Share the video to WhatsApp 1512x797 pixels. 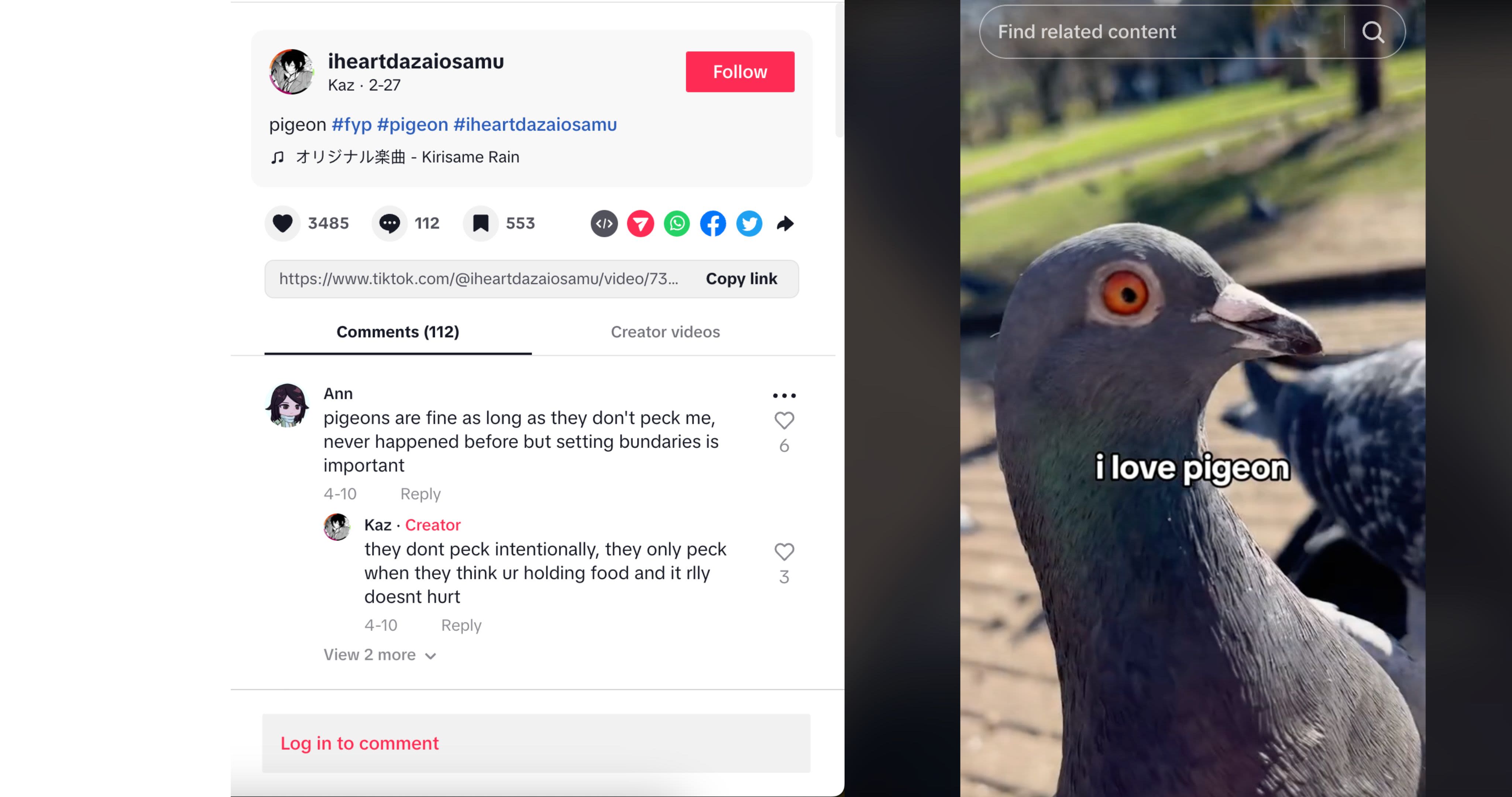coord(677,224)
